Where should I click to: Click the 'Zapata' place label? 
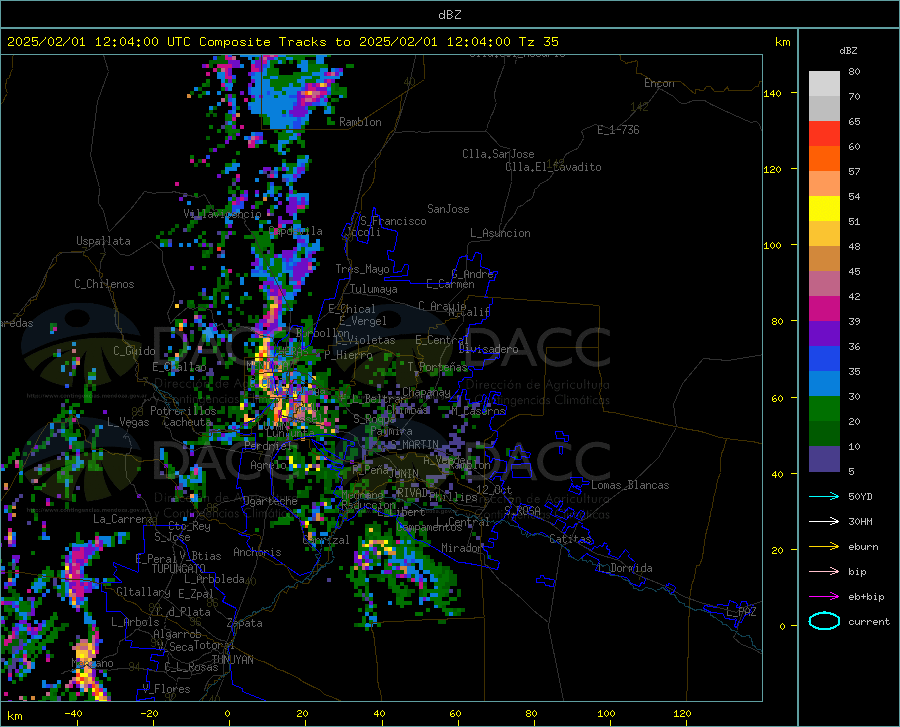coord(245,623)
